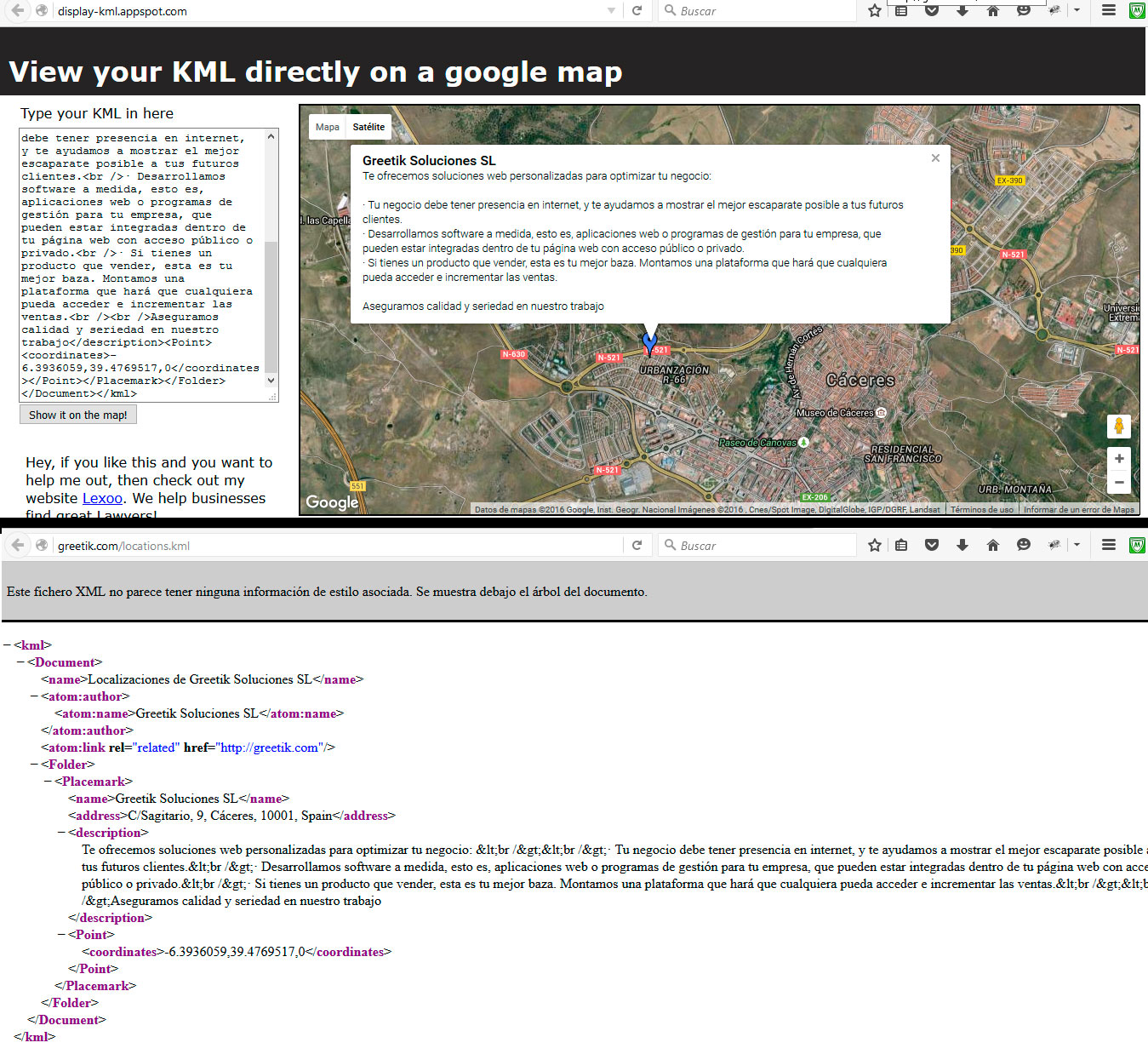Go back in the greetik.com browser window
Viewport: 1148px width, 1054px height.
tap(17, 545)
